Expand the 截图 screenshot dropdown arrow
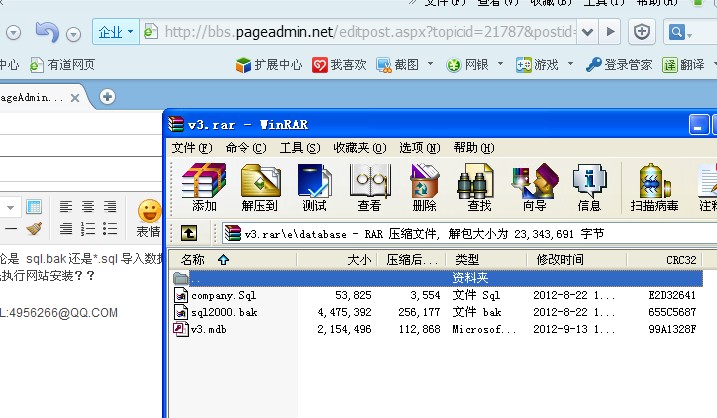This screenshot has height=418, width=717. [428, 65]
